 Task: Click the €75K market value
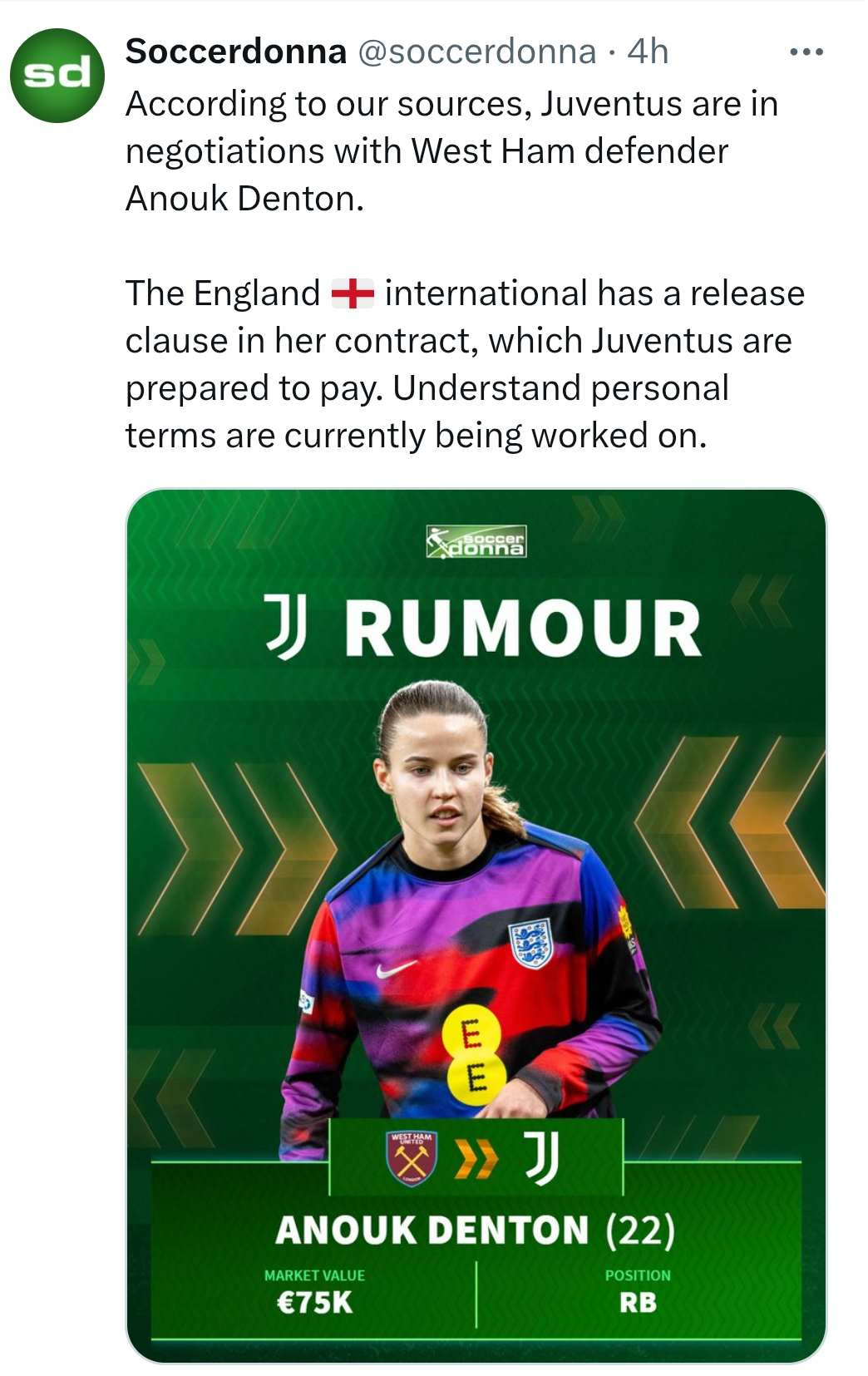click(x=314, y=1302)
